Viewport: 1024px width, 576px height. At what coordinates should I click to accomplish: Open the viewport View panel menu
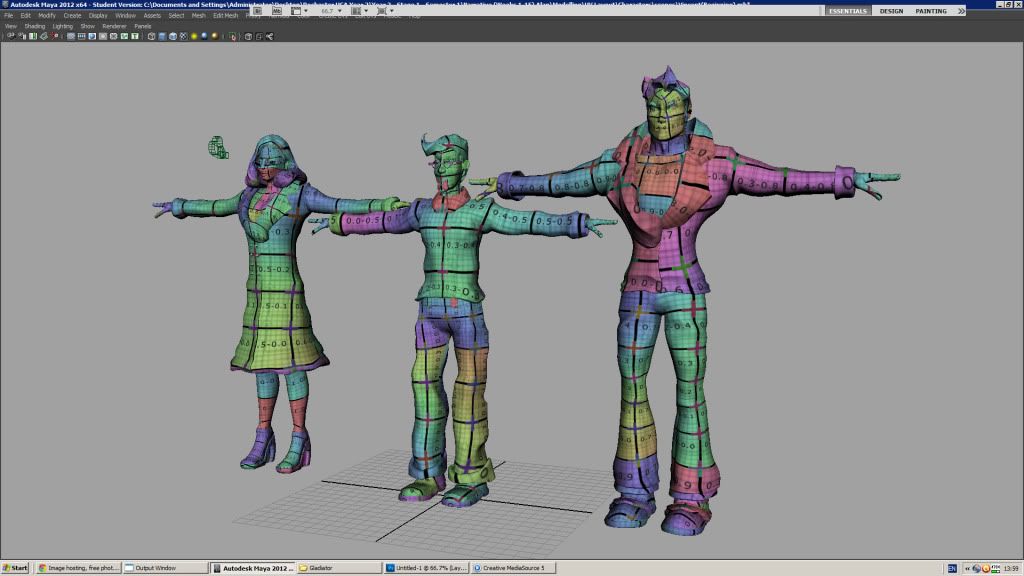pyautogui.click(x=11, y=26)
